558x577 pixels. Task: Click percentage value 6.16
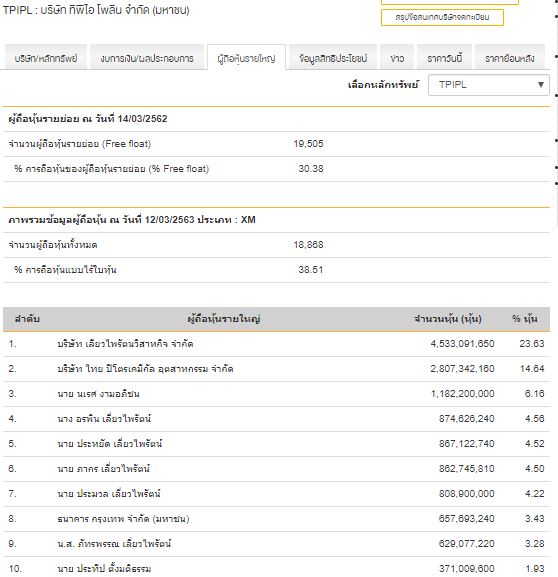[x=534, y=394]
